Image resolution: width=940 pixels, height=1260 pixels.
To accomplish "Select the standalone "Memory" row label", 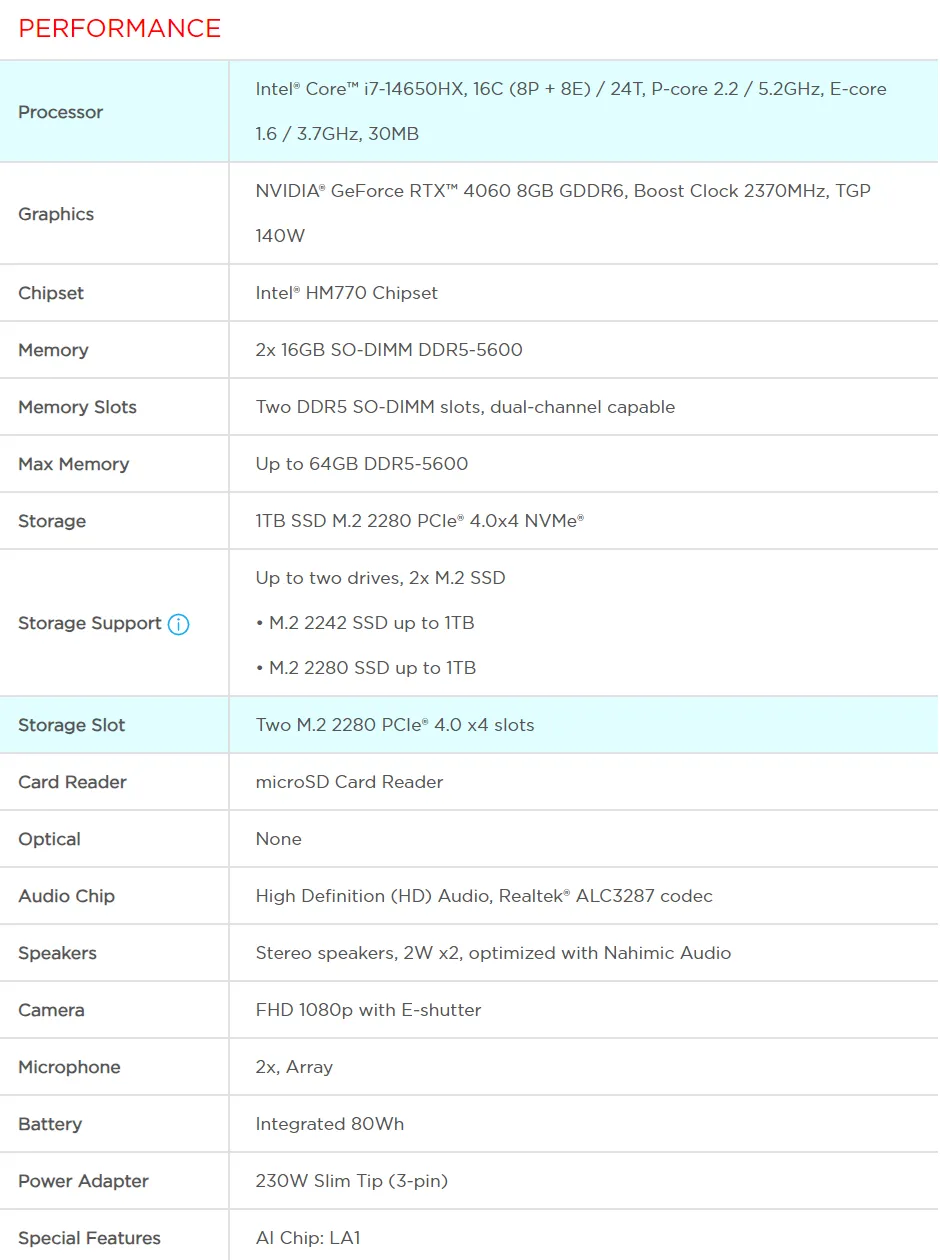I will (x=53, y=350).
